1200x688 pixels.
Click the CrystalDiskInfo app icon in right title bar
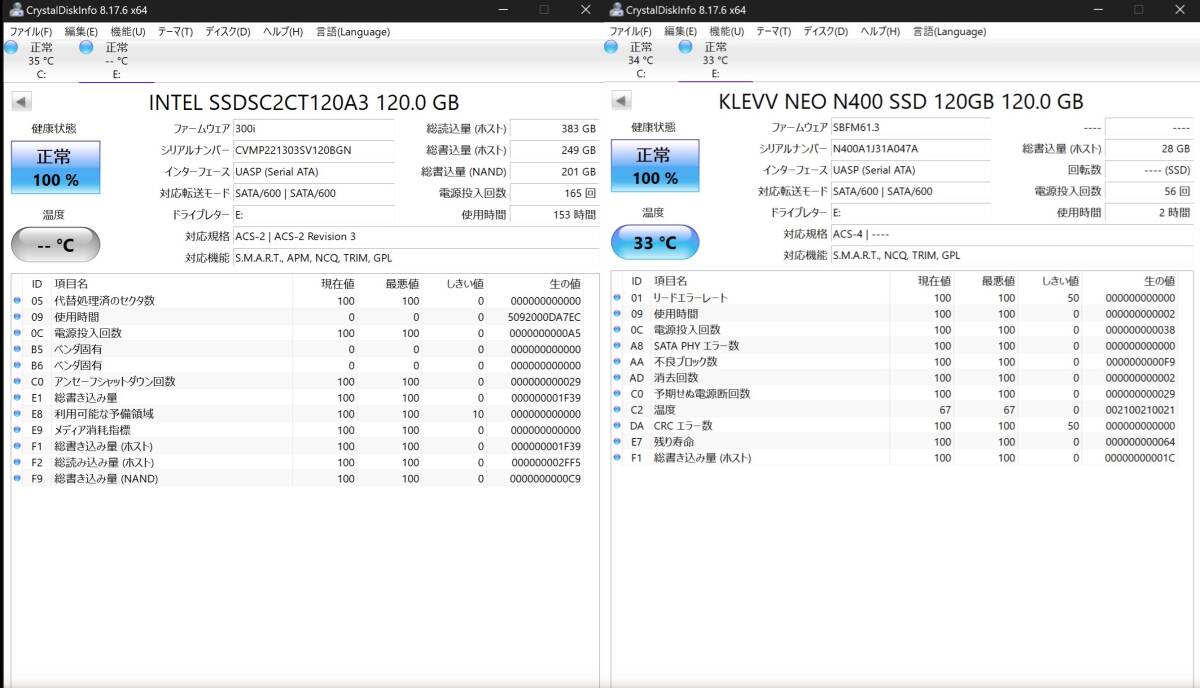(x=614, y=10)
